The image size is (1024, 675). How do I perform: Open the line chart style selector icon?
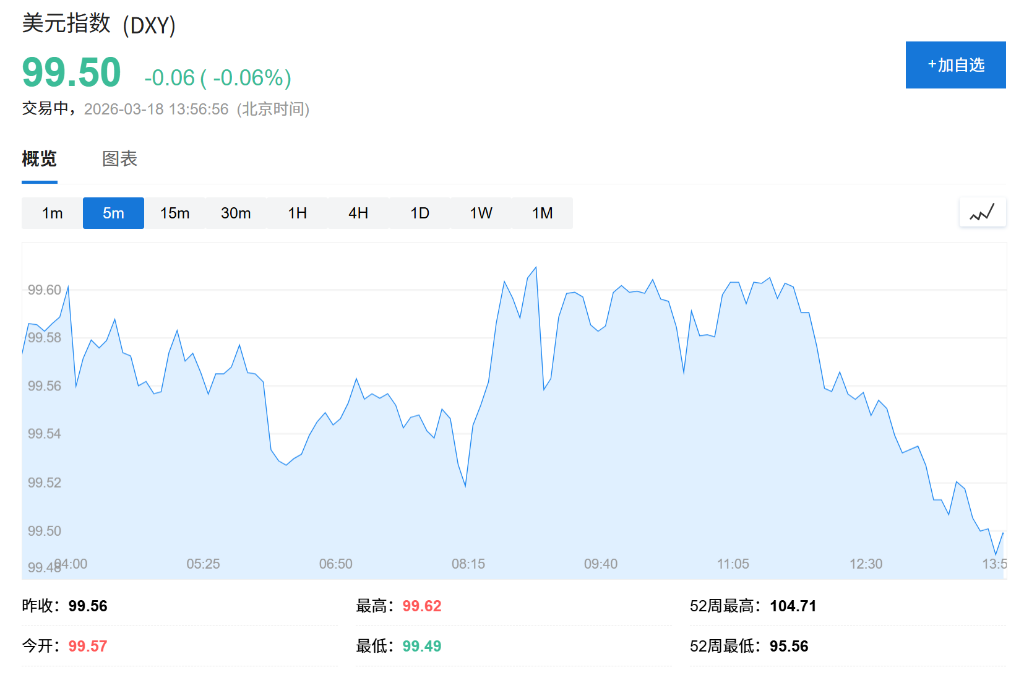click(981, 212)
